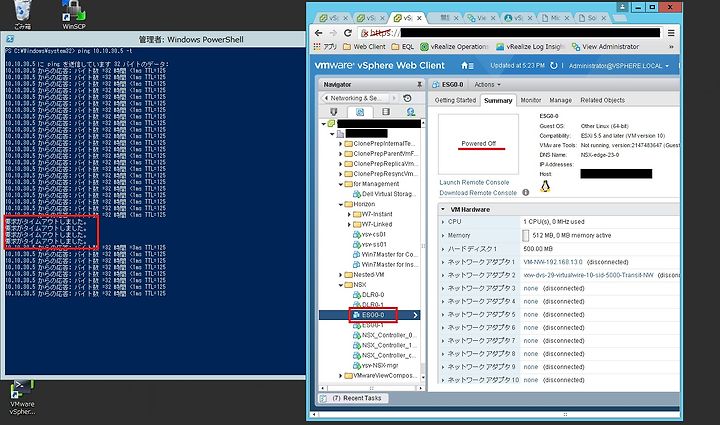
Task: Select DLR0-0 VM in the tree
Action: [369, 295]
